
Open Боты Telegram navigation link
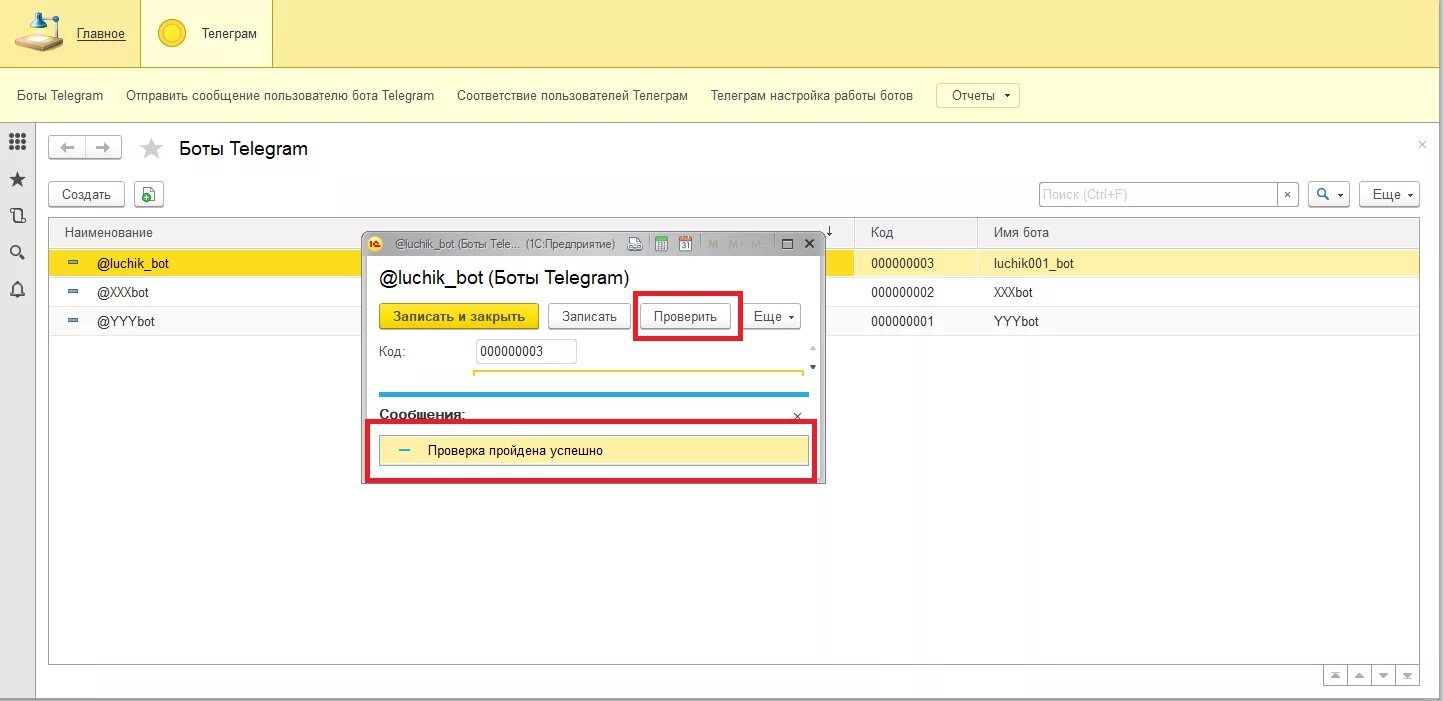pos(60,96)
